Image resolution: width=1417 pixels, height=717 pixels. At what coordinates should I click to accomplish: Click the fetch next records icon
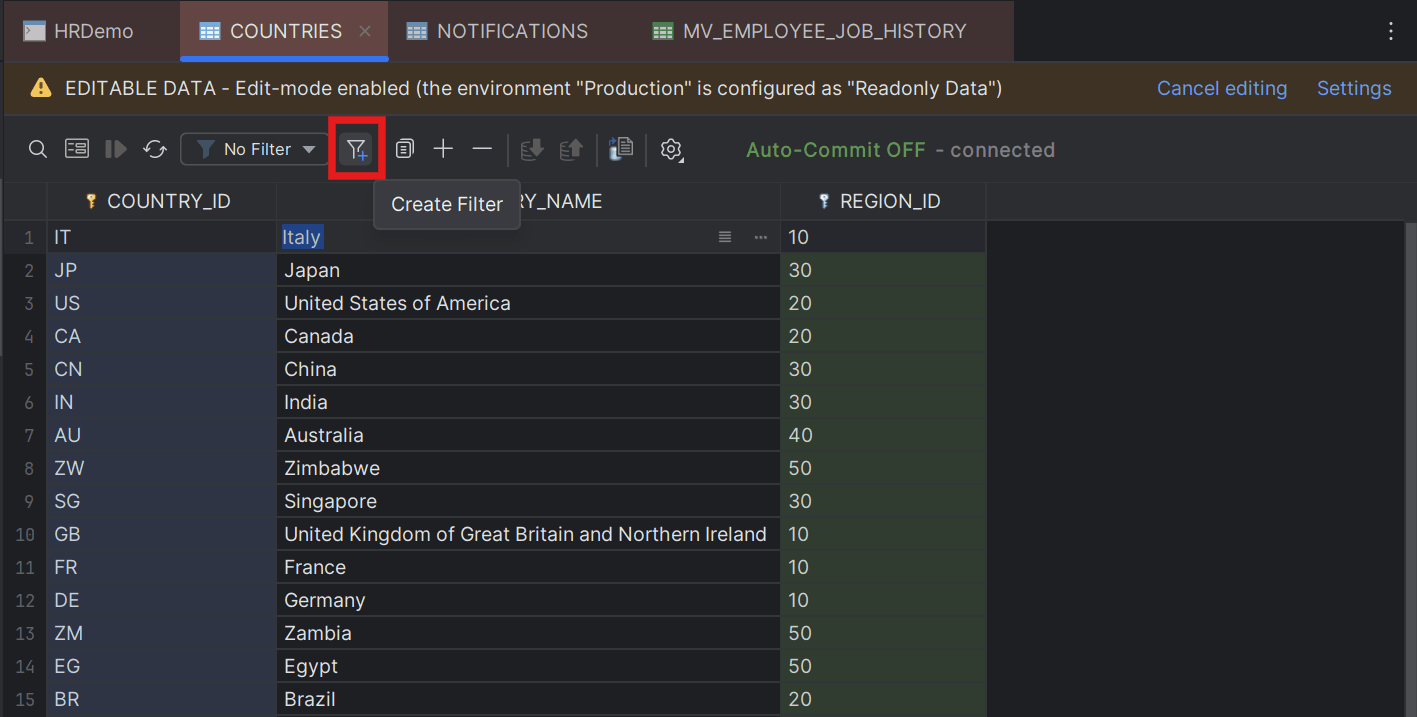coord(116,149)
